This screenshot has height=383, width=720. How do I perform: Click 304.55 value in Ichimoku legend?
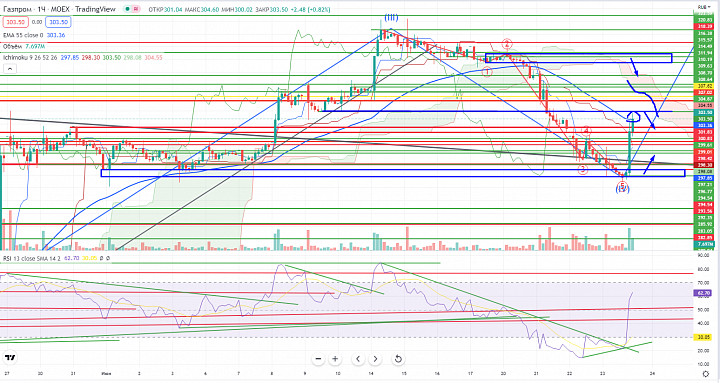click(x=153, y=57)
